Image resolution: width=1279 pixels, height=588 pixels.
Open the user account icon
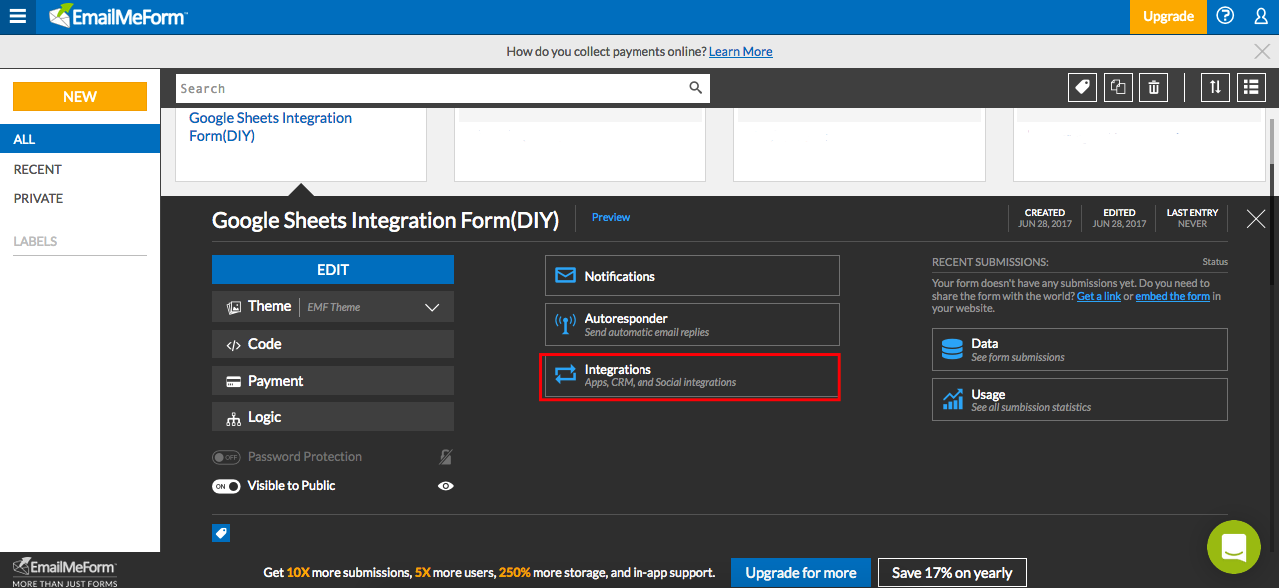point(1261,16)
